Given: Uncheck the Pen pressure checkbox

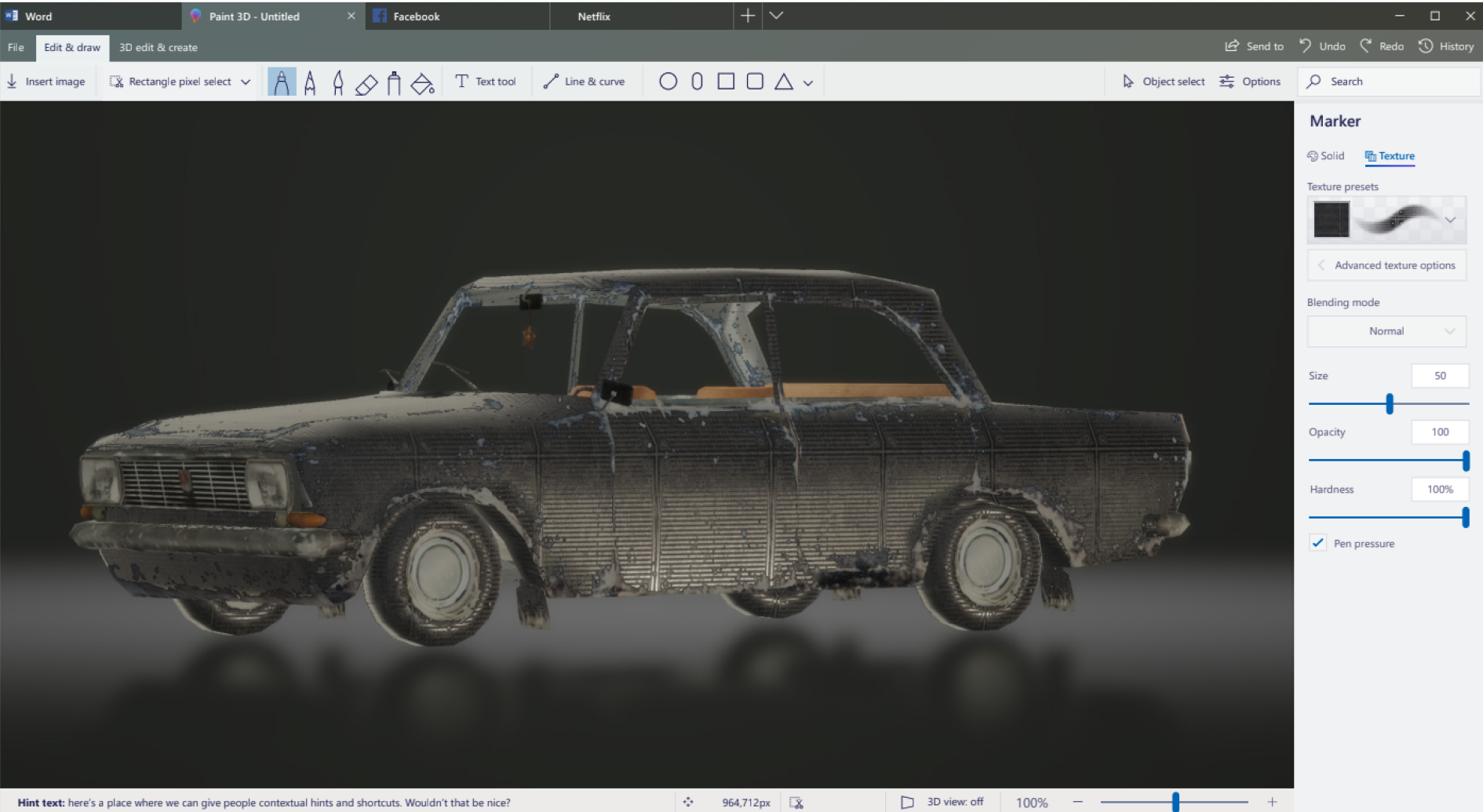Looking at the screenshot, I should [1318, 543].
